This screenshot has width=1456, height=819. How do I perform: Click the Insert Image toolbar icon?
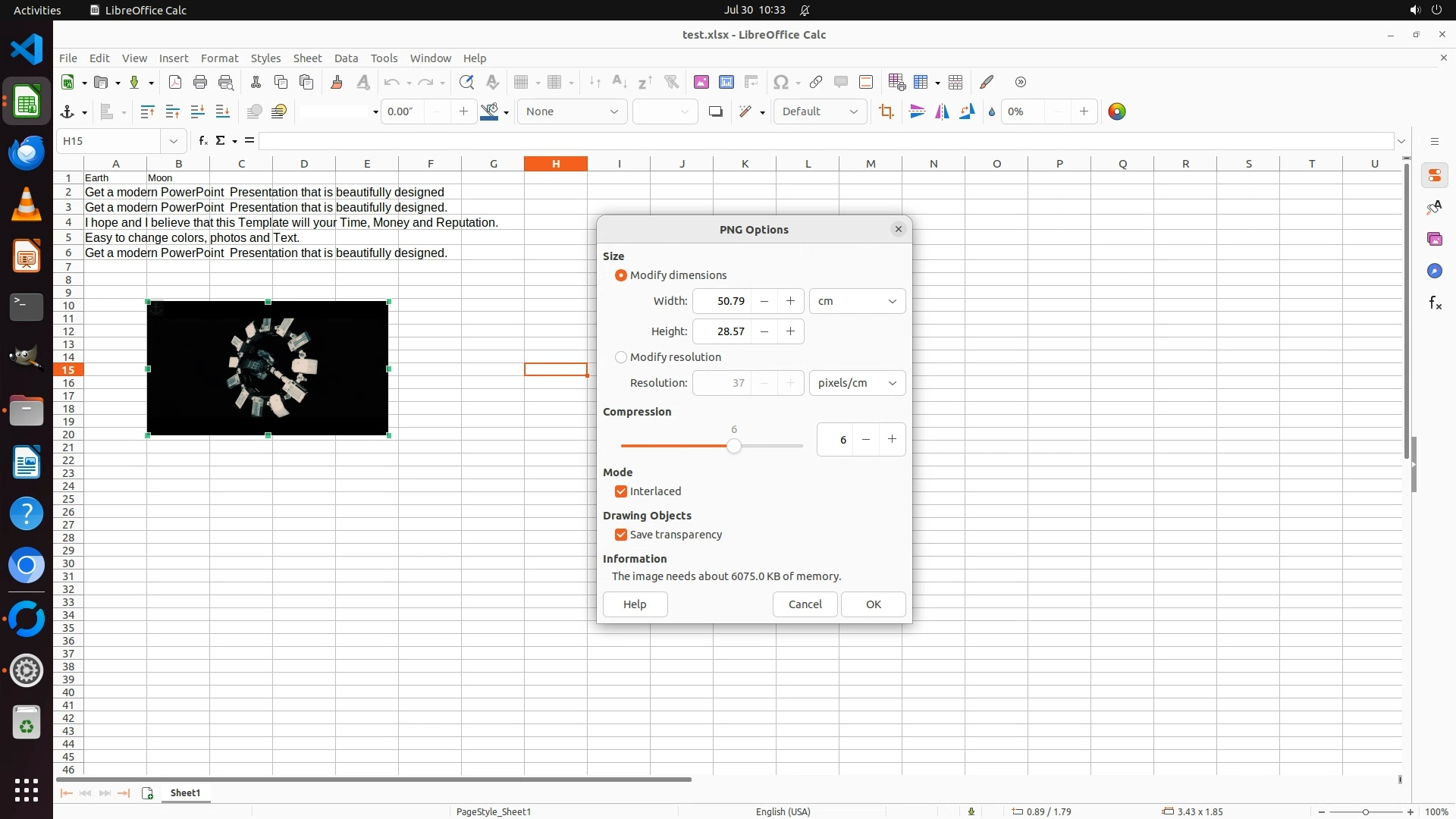tap(701, 82)
